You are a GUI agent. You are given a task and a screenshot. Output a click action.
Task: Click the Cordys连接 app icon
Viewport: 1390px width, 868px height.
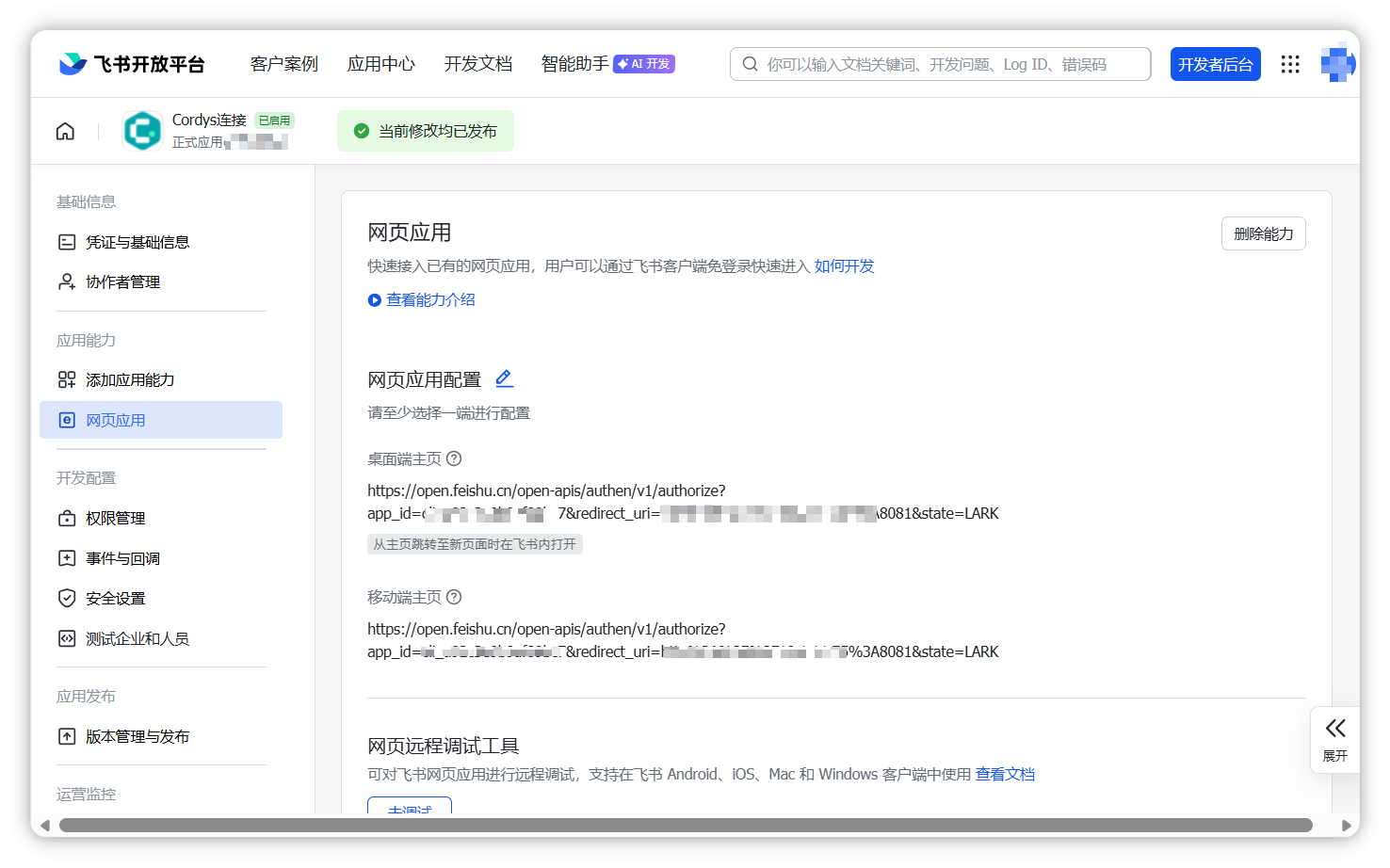point(142,131)
